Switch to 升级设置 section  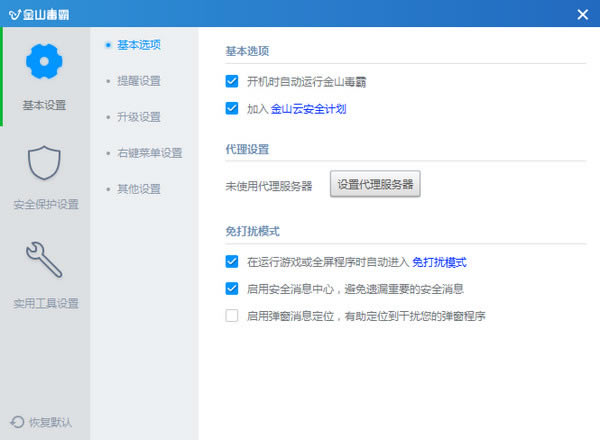[139, 116]
